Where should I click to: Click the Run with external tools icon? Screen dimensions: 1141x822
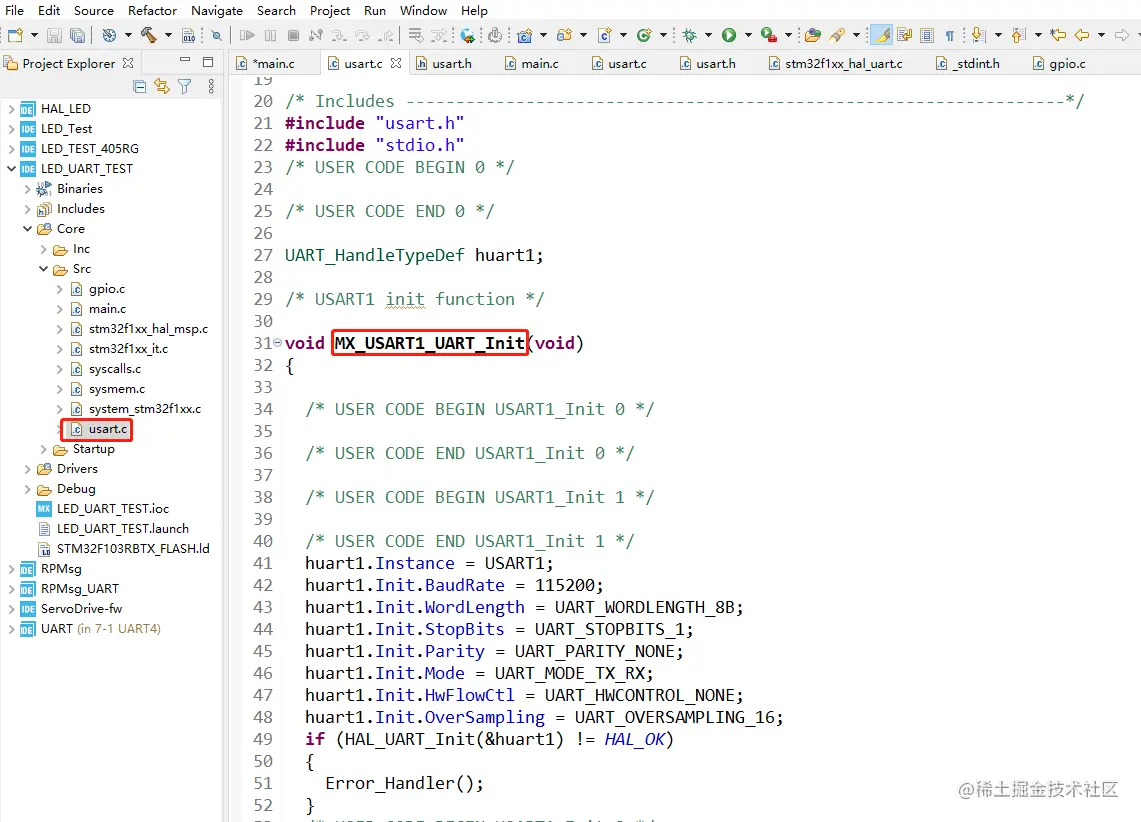click(768, 35)
